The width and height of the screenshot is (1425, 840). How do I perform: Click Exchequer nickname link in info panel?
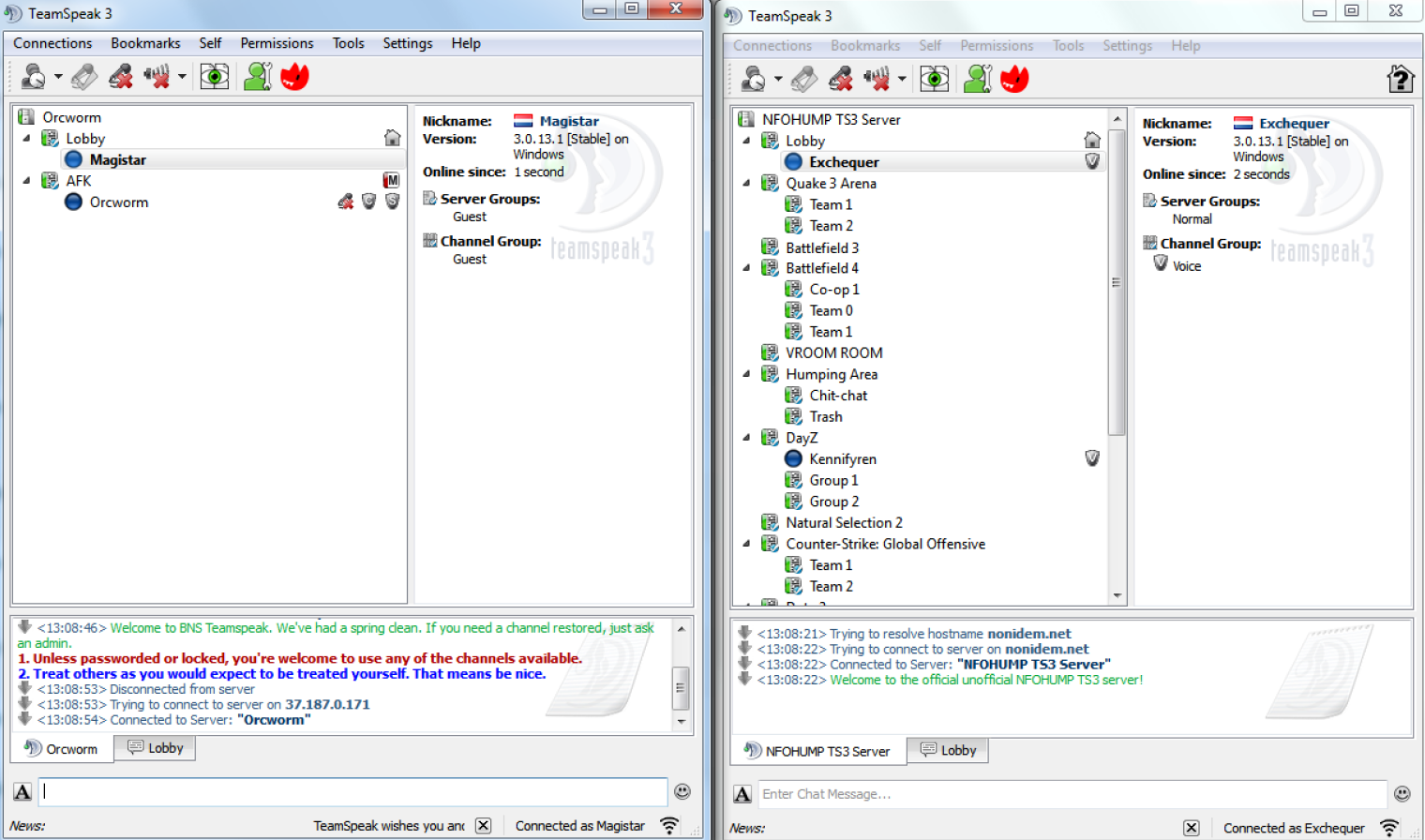pos(1294,123)
